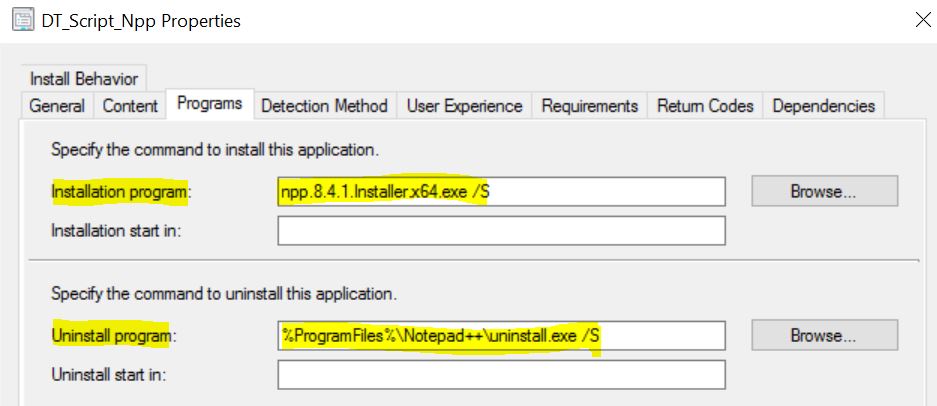The width and height of the screenshot is (937, 406).
Task: Click the Installation program input field
Action: (x=501, y=191)
